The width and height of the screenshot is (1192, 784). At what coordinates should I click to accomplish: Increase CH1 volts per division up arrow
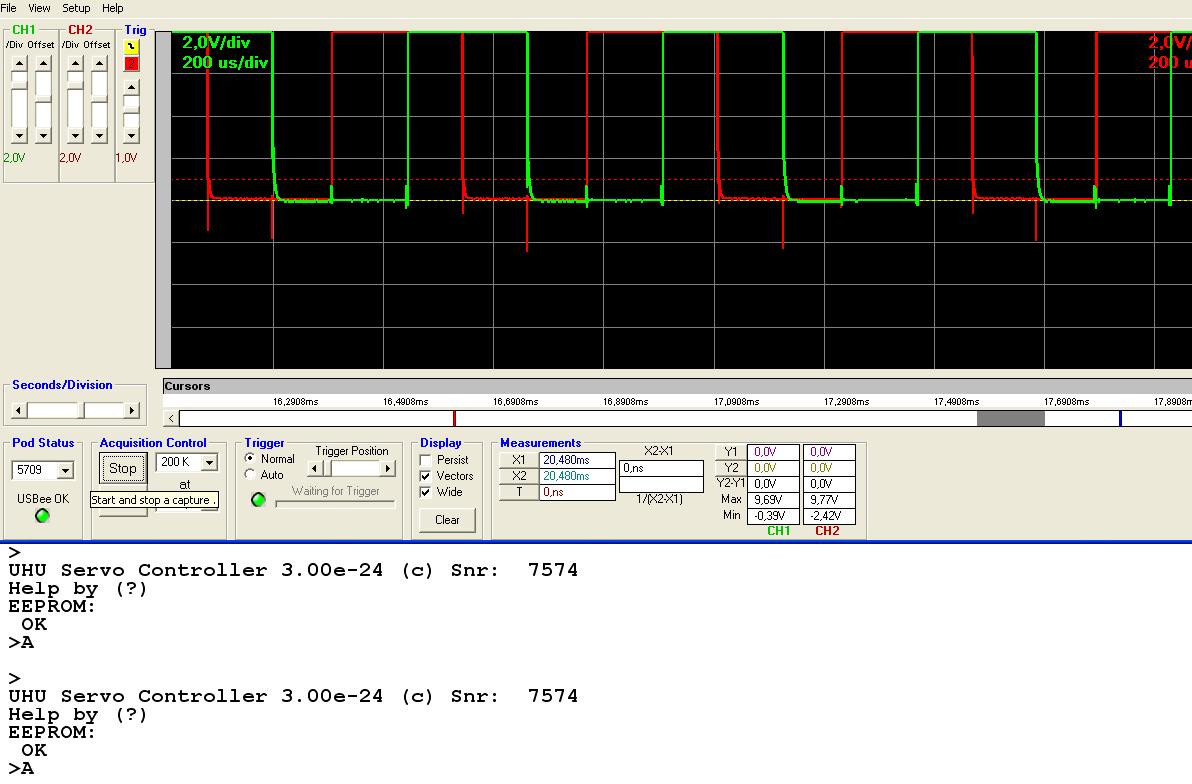click(20, 63)
